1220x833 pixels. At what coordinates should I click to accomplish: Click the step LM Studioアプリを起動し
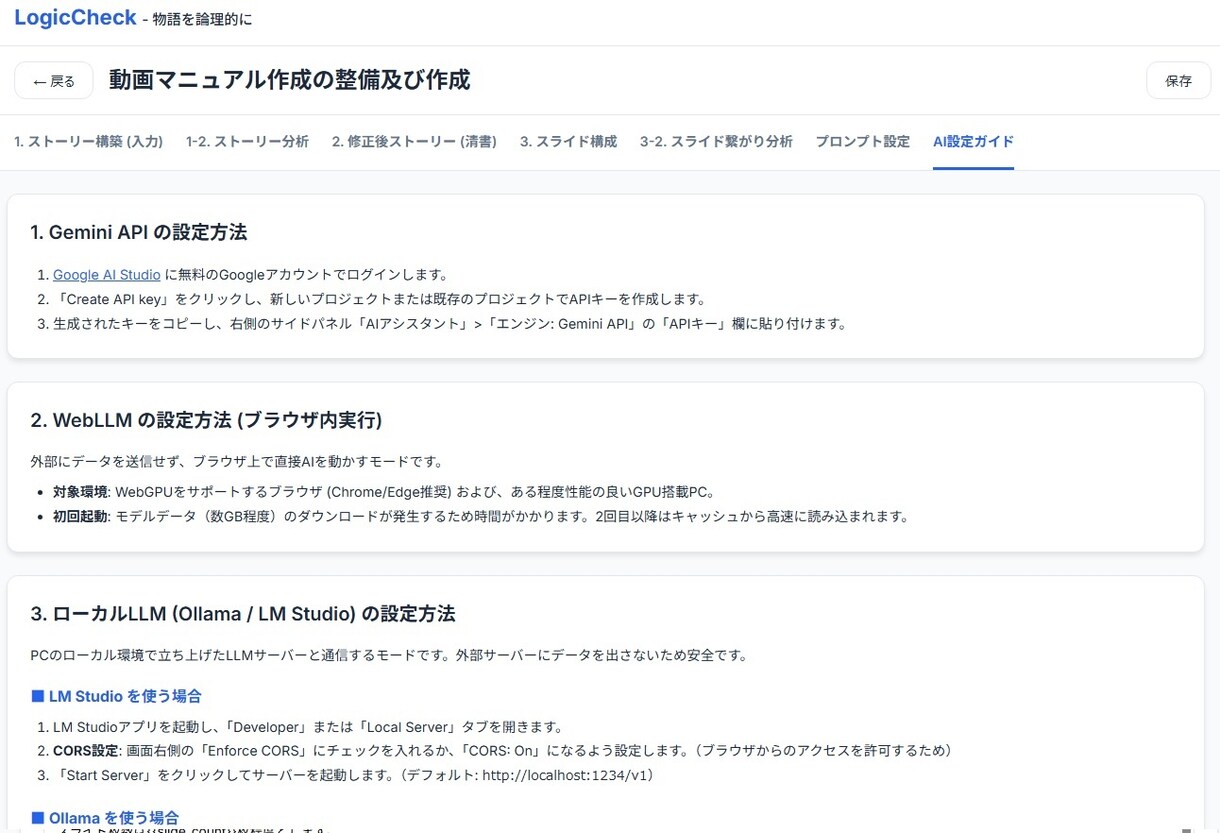[308, 727]
